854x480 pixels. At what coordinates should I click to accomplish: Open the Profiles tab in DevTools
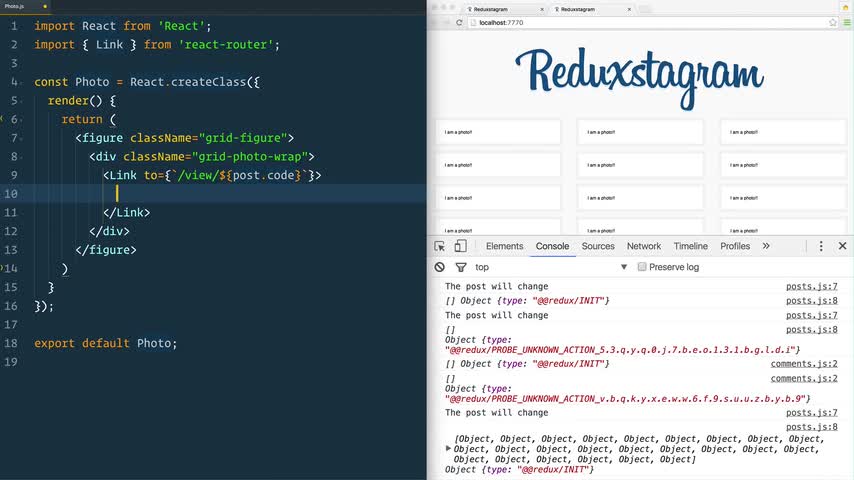pyautogui.click(x=735, y=246)
